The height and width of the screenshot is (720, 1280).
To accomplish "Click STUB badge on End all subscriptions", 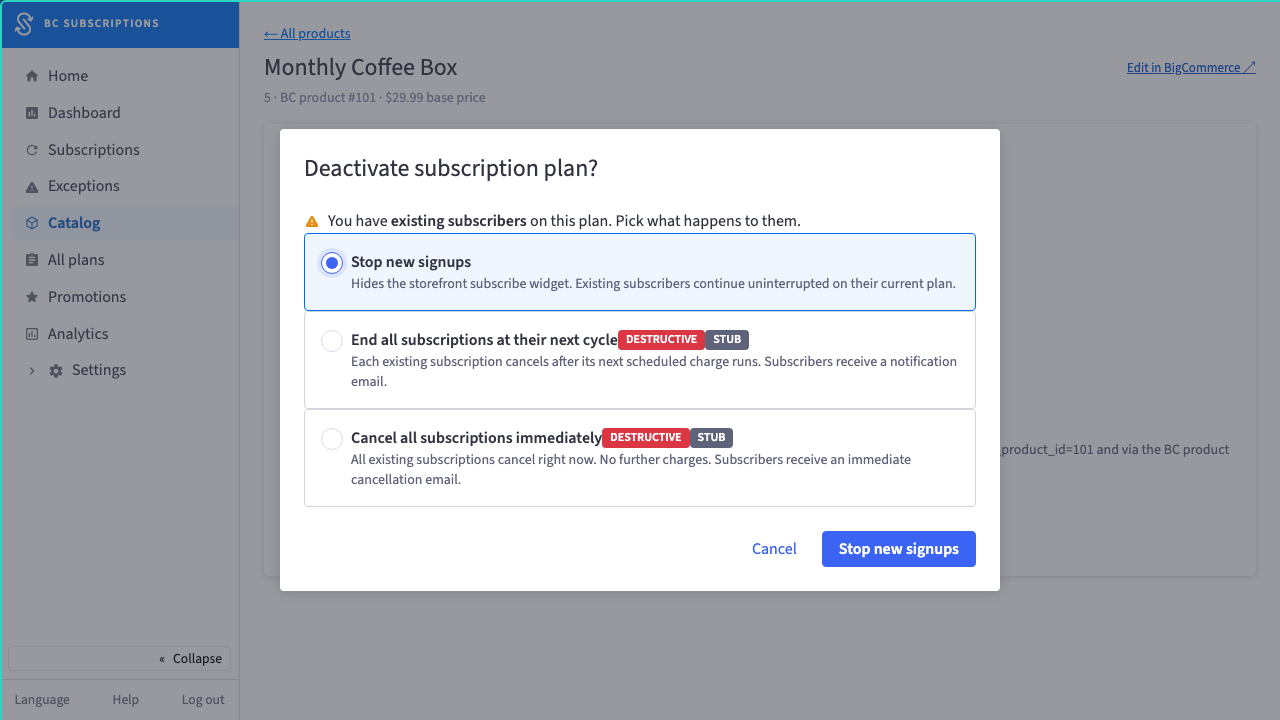I will tap(727, 340).
